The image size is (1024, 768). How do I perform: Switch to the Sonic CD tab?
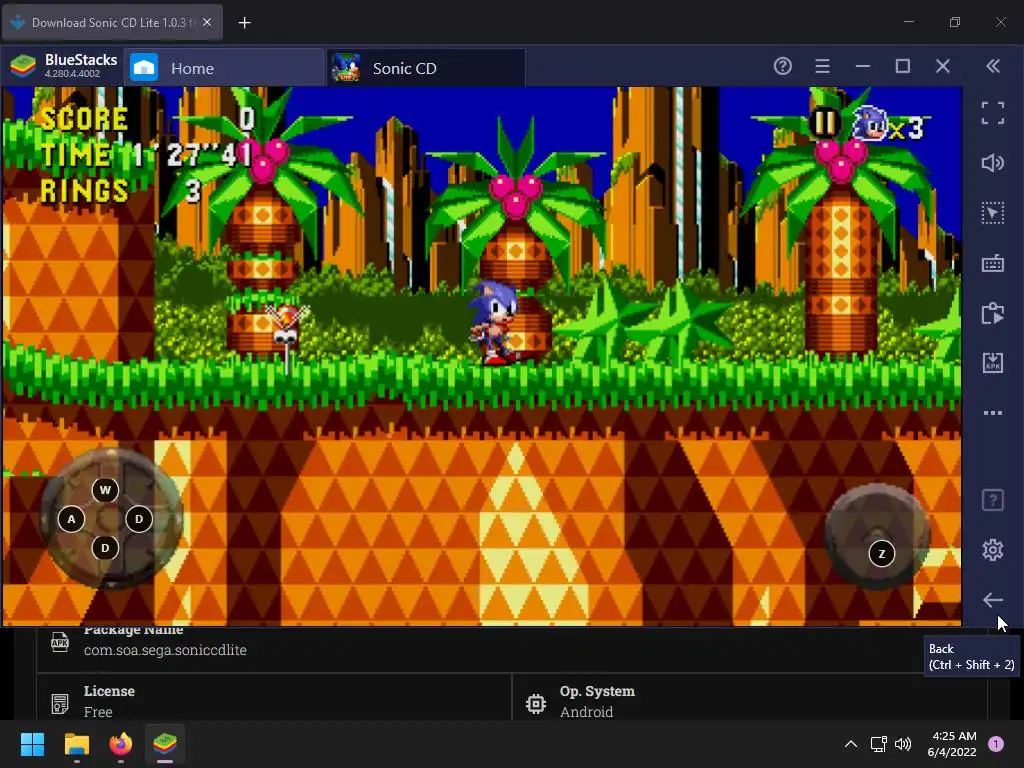coord(426,68)
